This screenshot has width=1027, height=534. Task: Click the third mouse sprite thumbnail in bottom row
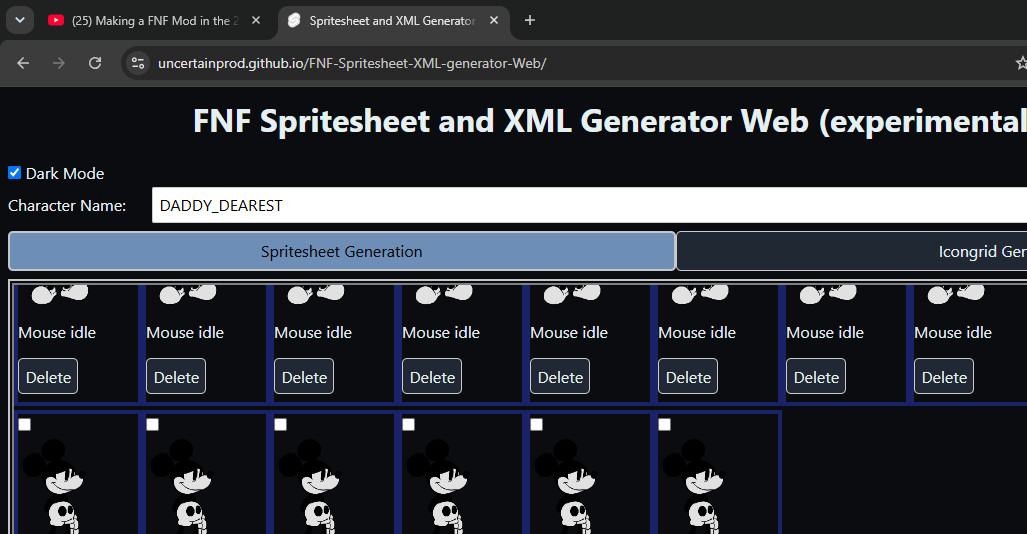[310, 486]
